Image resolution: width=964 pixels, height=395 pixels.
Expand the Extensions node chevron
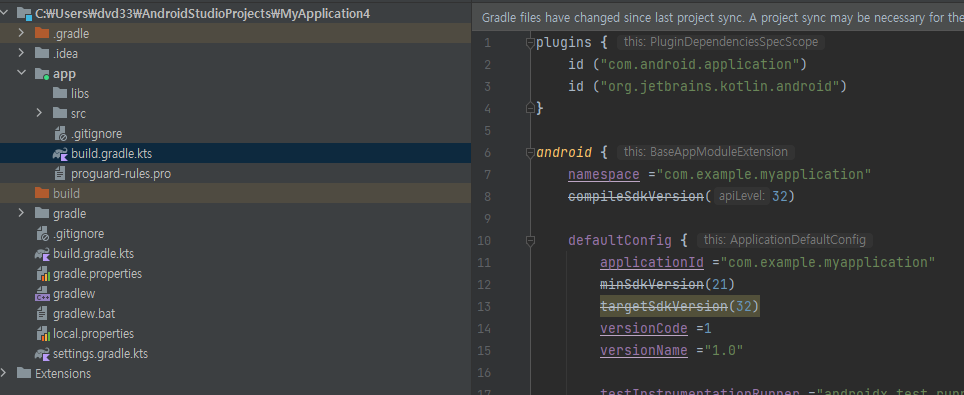4,373
